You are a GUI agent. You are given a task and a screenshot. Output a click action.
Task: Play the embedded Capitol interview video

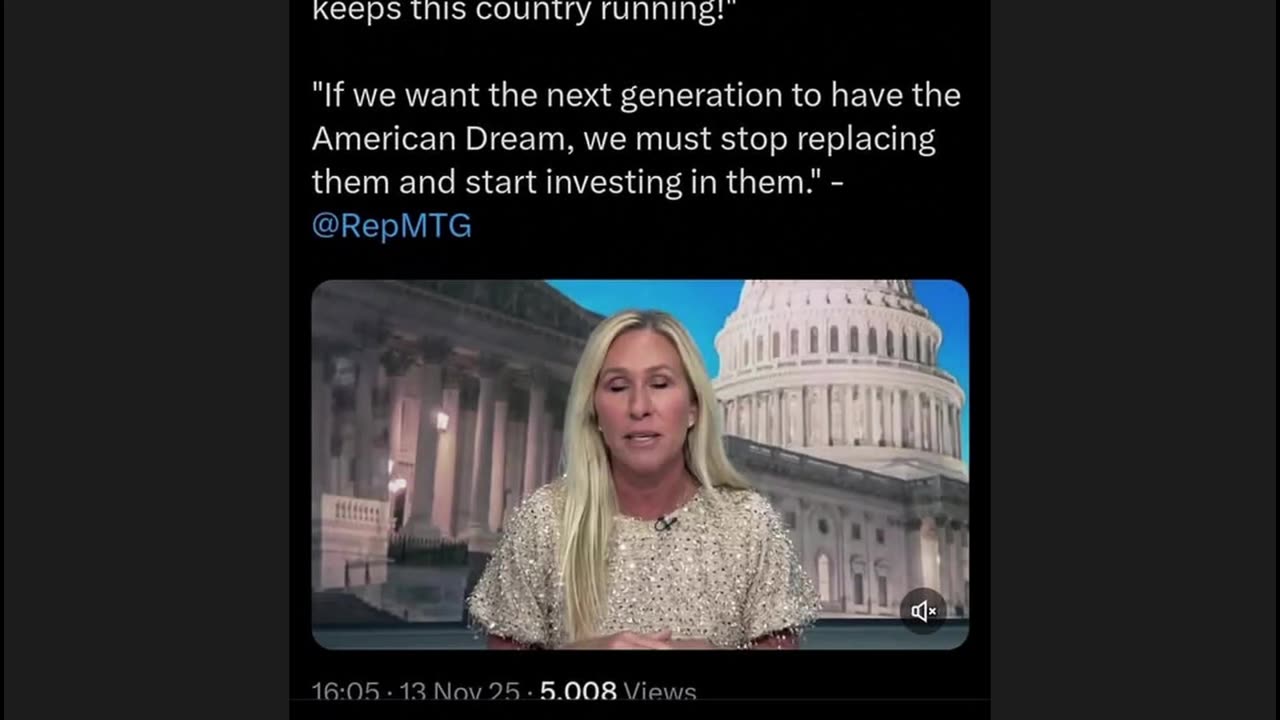(640, 465)
